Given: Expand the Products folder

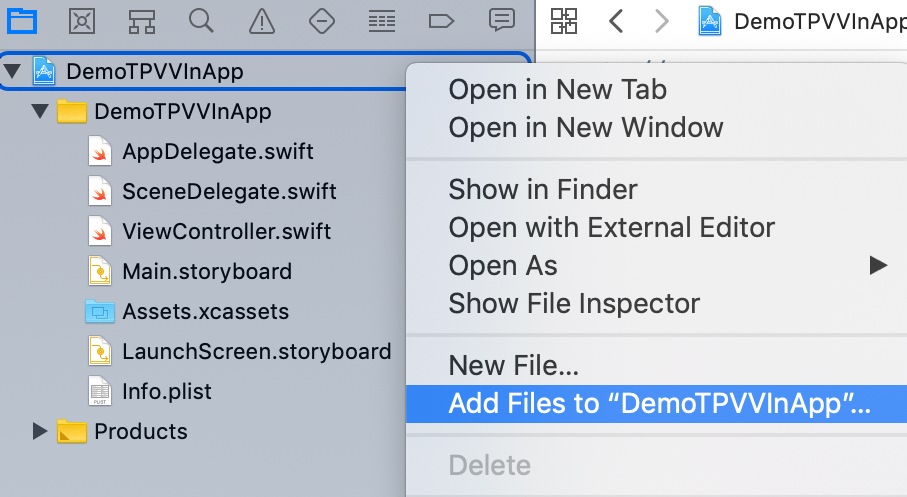Looking at the screenshot, I should pos(40,431).
